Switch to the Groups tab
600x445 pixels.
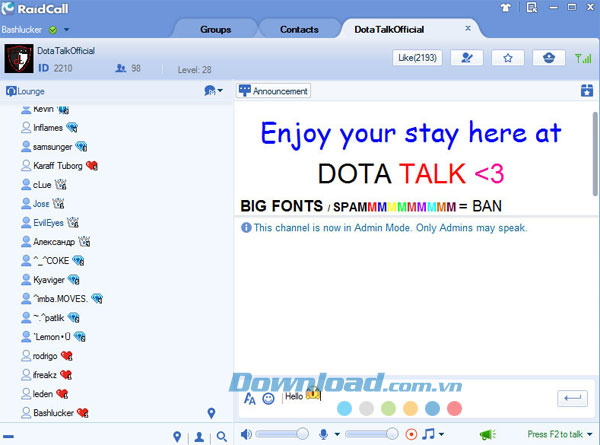pyautogui.click(x=216, y=29)
